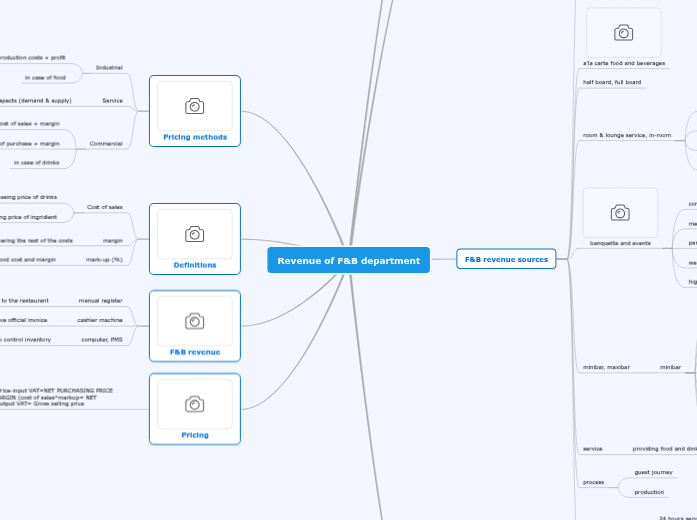The height and width of the screenshot is (520, 697).
Task: Select the F&B revenue sources node
Action: tap(506, 259)
